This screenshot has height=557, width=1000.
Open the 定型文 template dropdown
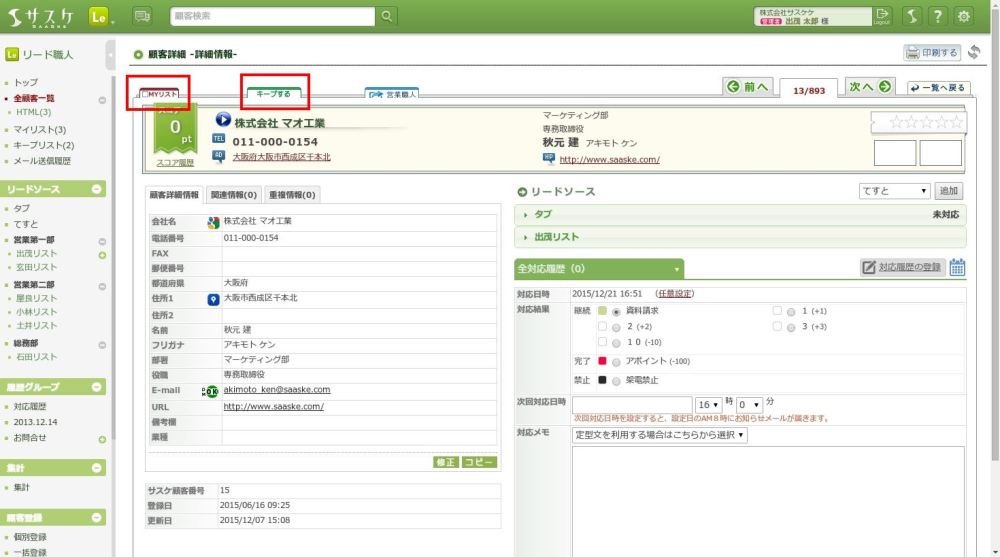[659, 435]
